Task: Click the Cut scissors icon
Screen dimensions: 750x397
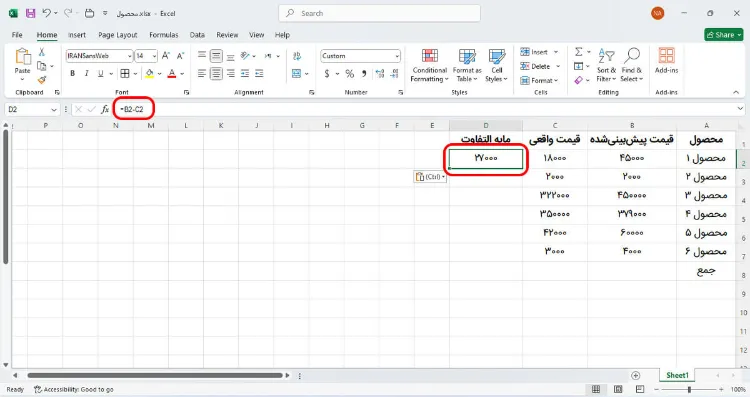Action: (x=42, y=52)
